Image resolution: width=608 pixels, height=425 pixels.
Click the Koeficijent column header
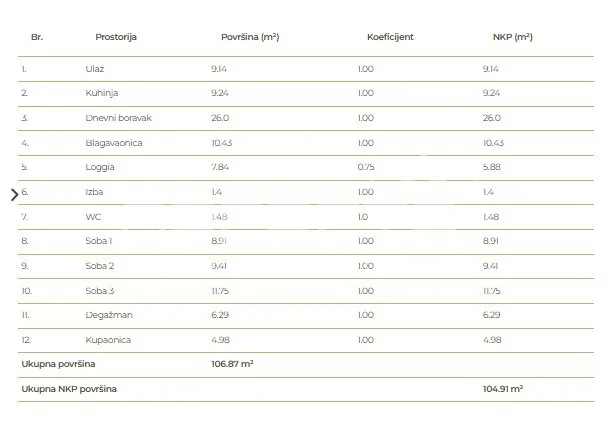point(390,37)
